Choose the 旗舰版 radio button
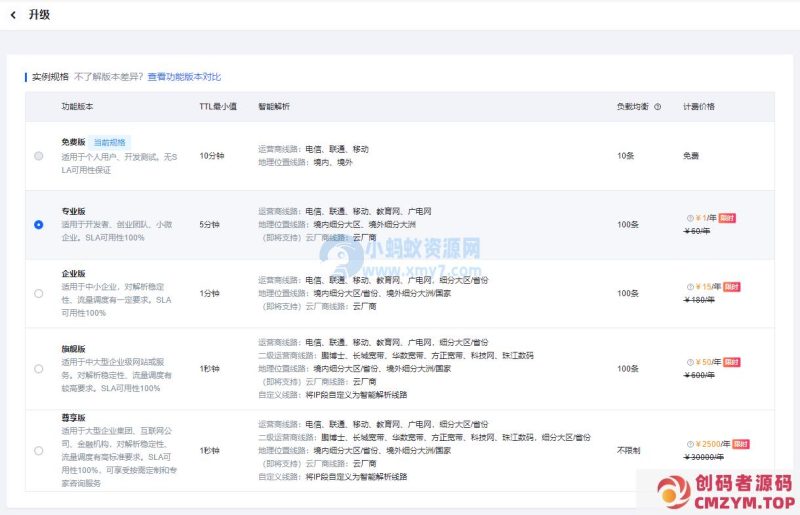The image size is (800, 515). point(38,368)
